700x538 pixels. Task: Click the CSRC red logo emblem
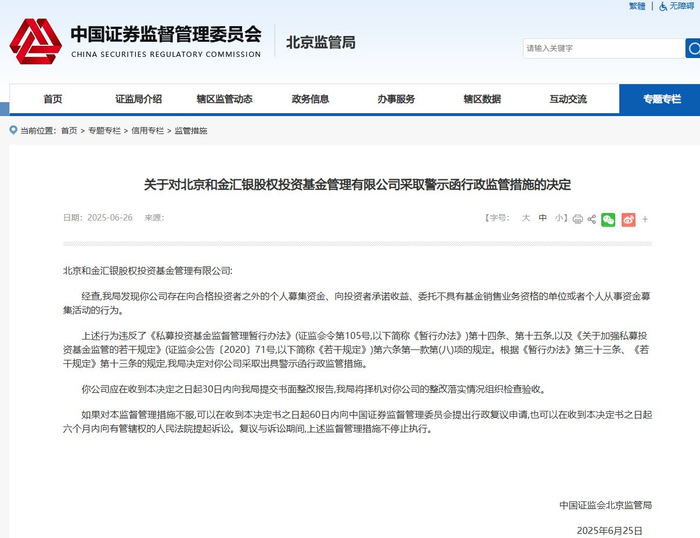[35, 41]
